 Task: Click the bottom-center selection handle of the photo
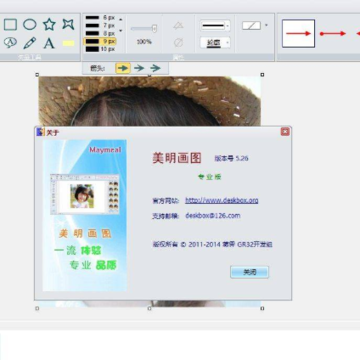149,309
